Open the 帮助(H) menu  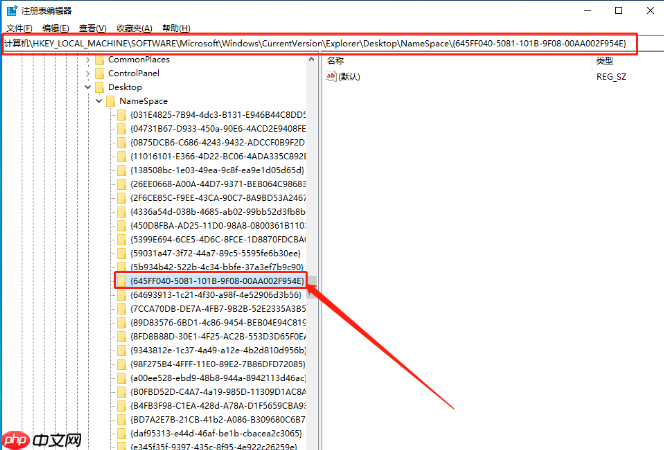(x=176, y=28)
